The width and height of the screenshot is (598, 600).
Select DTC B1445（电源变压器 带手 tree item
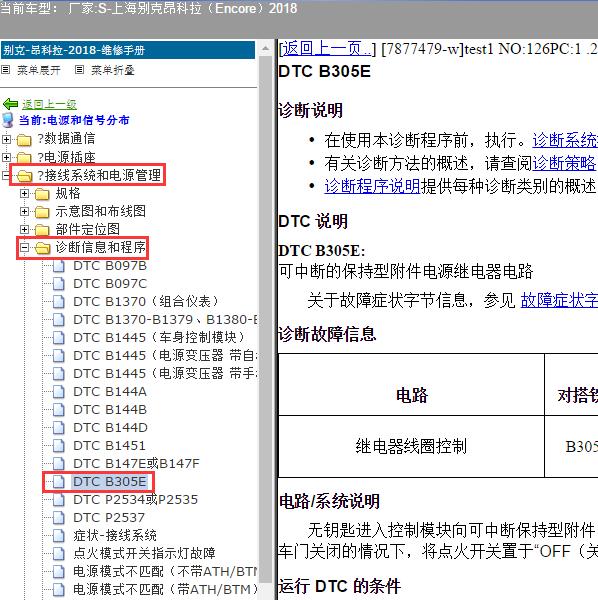(x=166, y=373)
